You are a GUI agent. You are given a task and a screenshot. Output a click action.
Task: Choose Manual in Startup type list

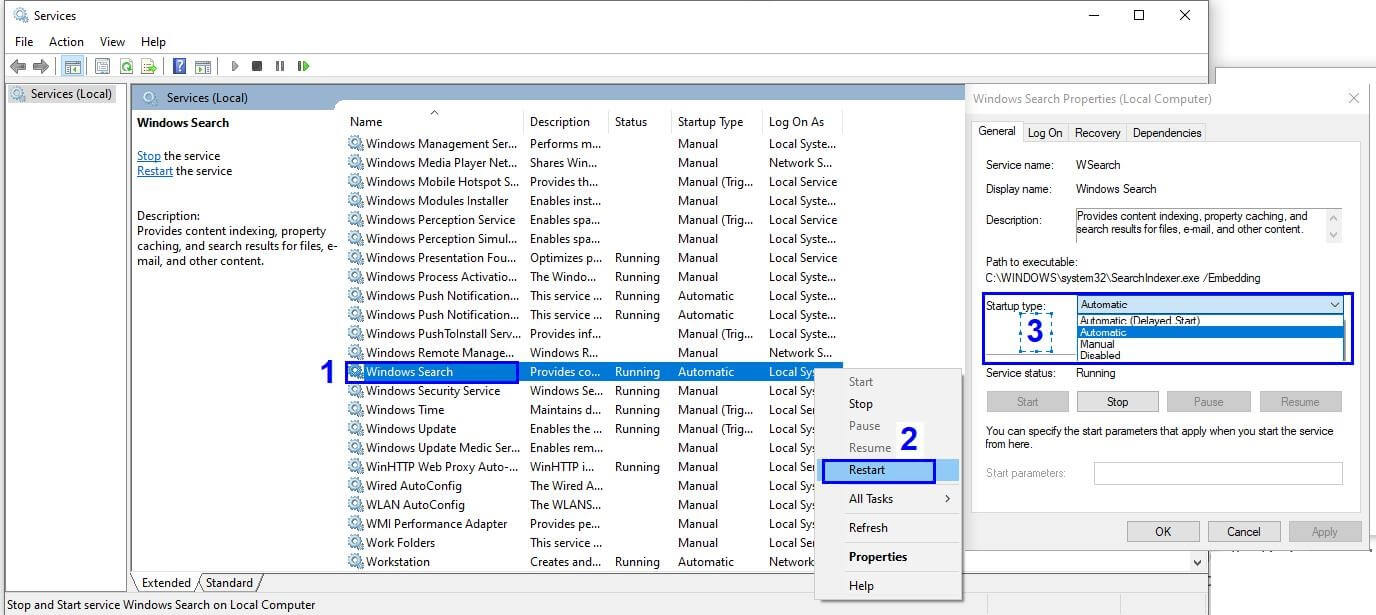pos(1211,344)
